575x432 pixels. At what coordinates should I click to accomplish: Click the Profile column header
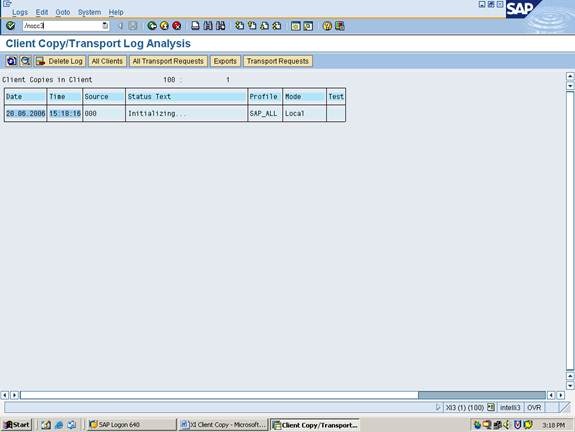click(265, 97)
